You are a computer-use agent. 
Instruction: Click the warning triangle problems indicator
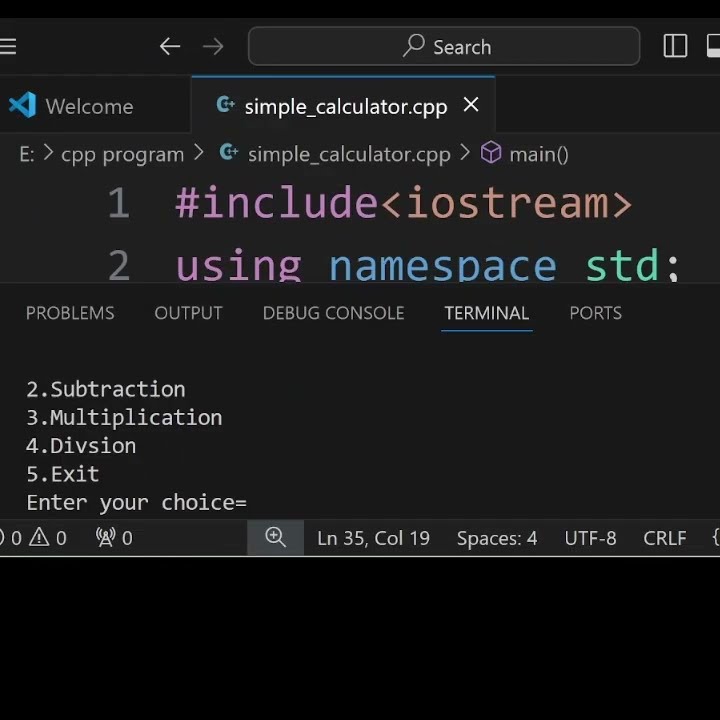[x=47, y=538]
